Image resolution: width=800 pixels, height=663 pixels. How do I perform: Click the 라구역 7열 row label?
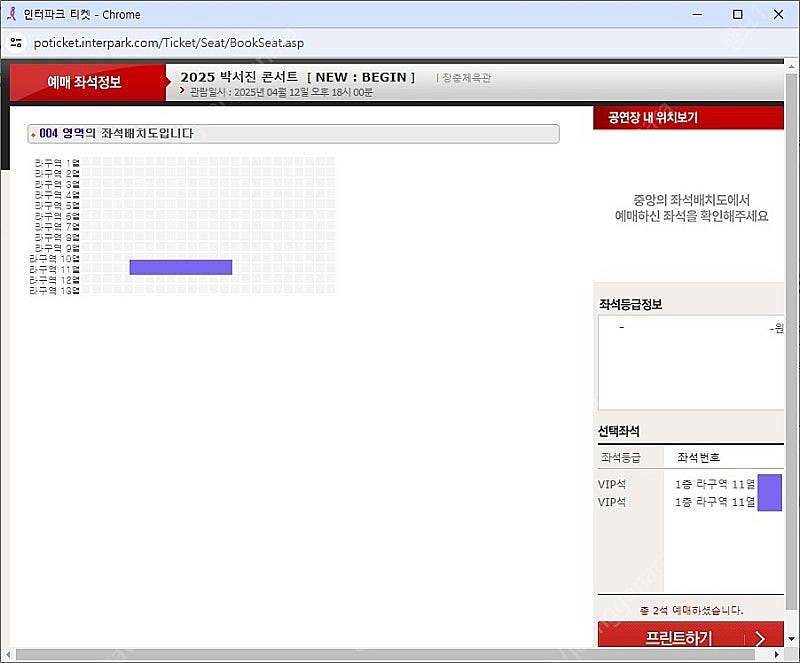pos(57,227)
